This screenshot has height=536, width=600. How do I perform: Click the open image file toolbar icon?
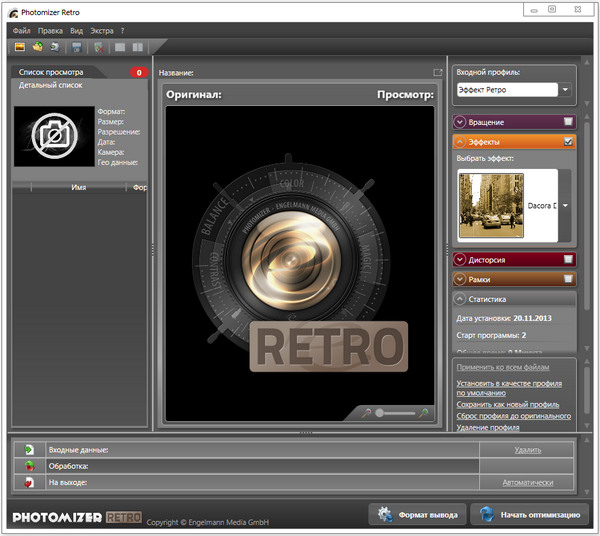point(19,47)
